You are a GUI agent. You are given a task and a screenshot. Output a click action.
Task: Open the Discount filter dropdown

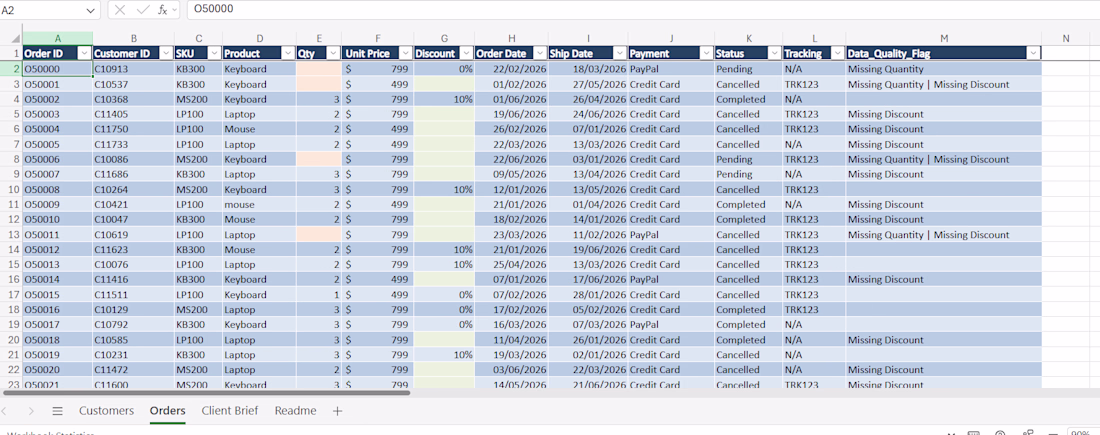pyautogui.click(x=466, y=53)
